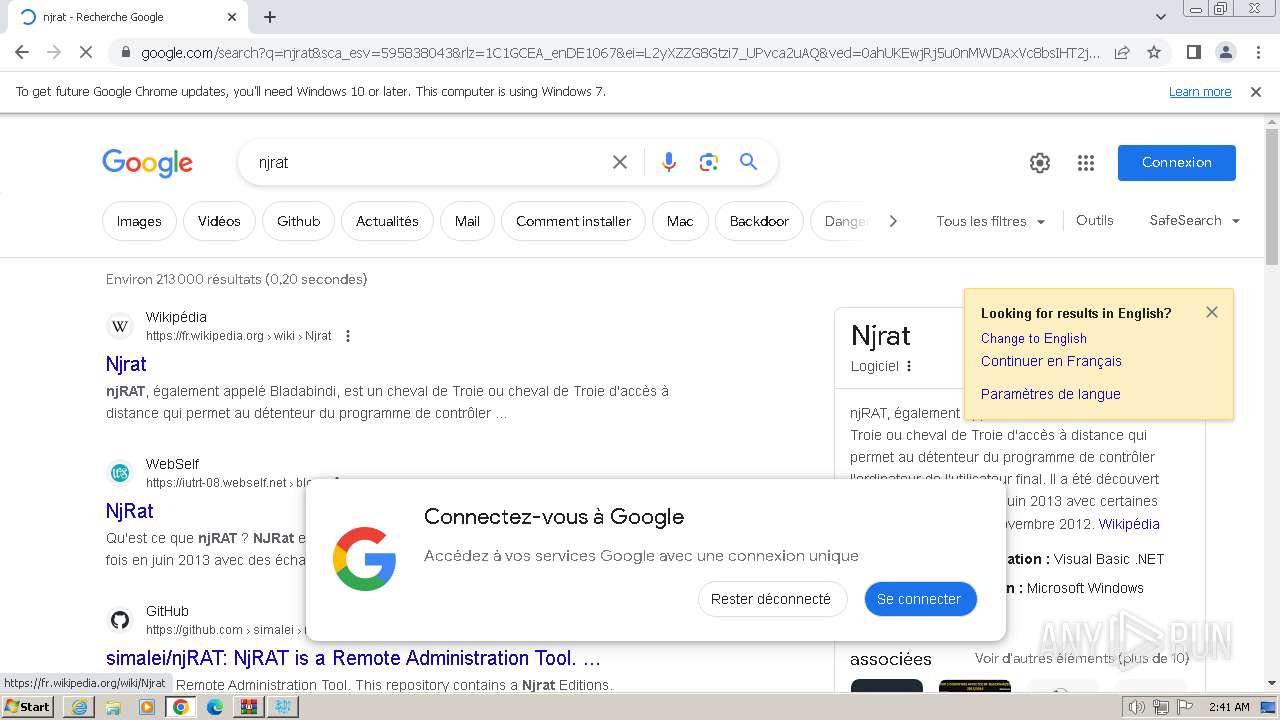
Task: Open Chrome three-dot menu
Action: click(1257, 52)
